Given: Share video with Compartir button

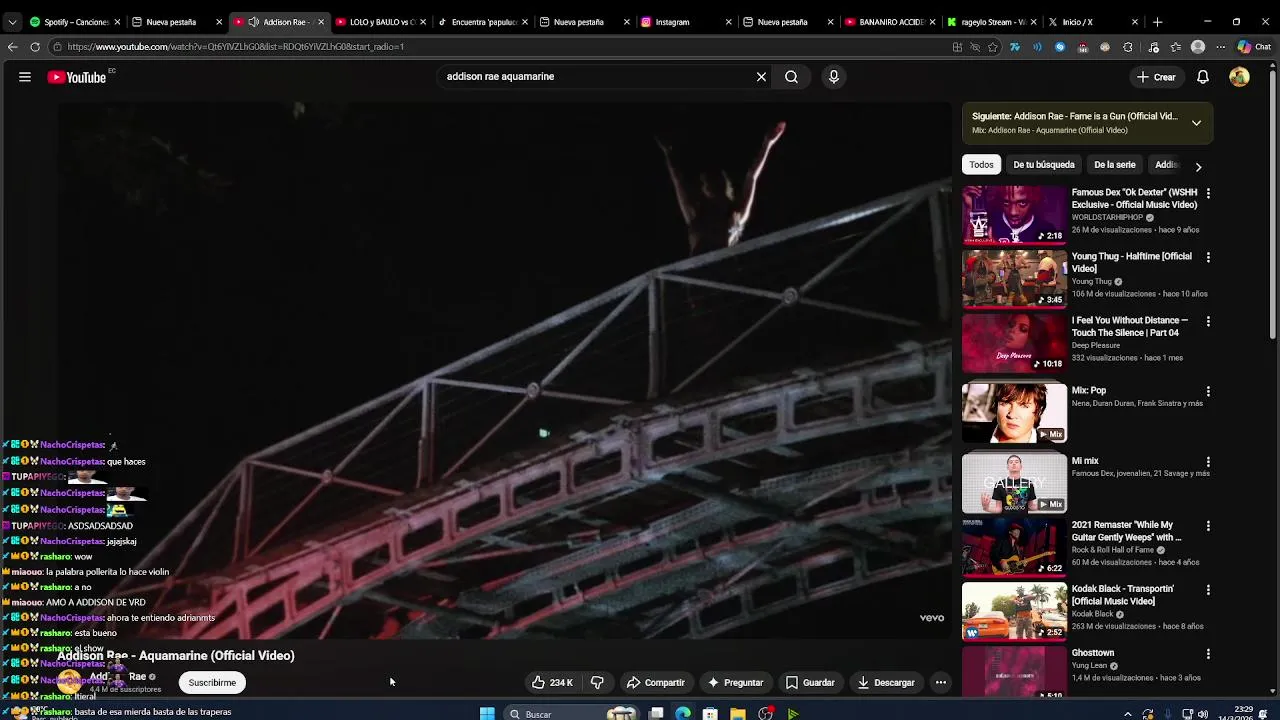Looking at the screenshot, I should coord(656,683).
